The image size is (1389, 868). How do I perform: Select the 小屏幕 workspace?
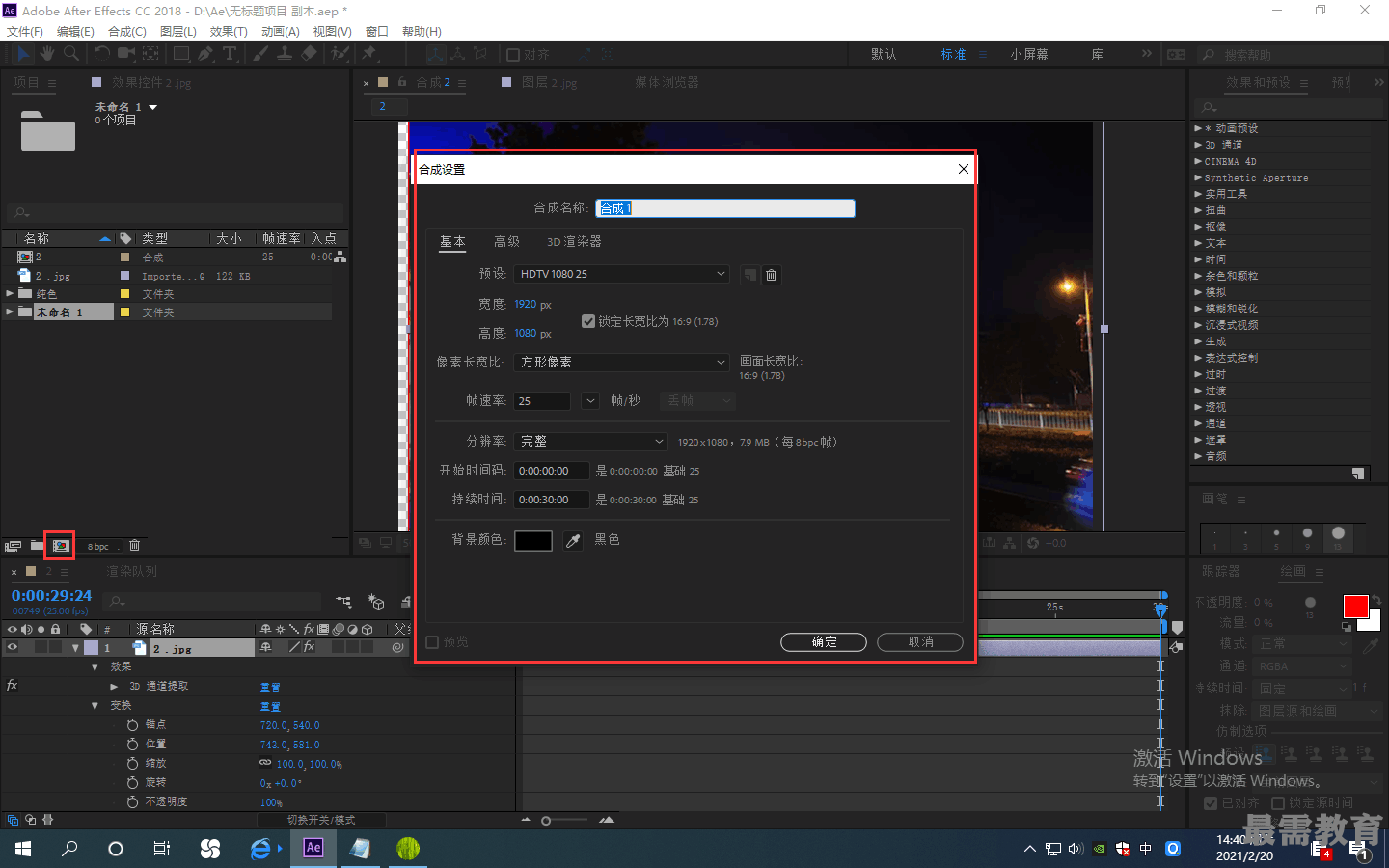pyautogui.click(x=1029, y=55)
